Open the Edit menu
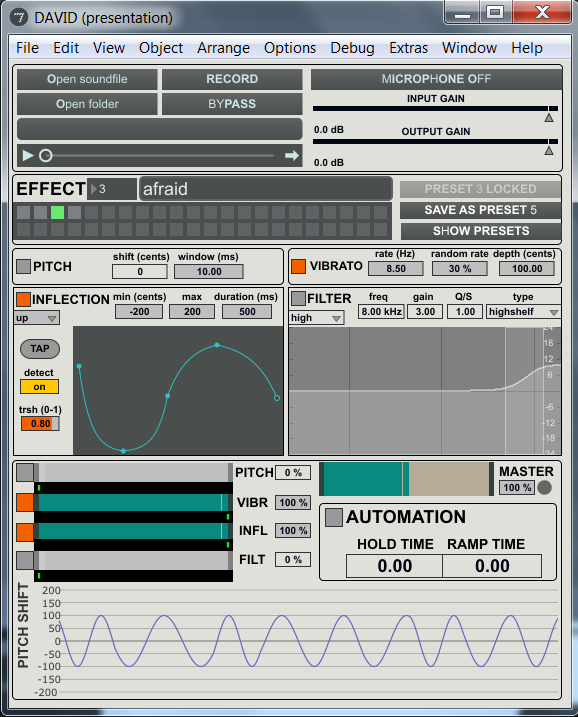Viewport: 578px width, 717px height. [66, 48]
